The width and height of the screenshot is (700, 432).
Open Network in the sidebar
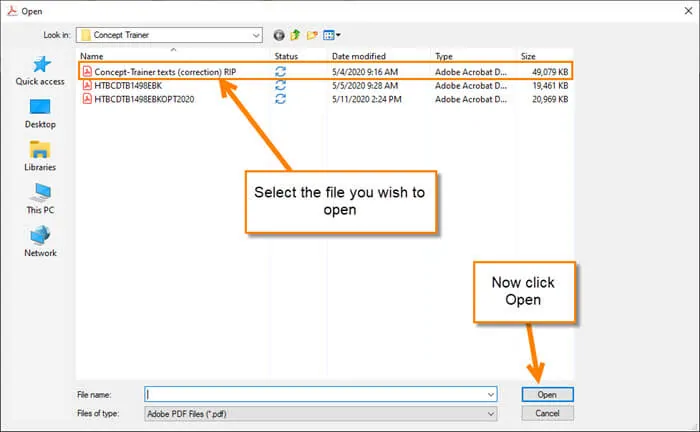(40, 241)
